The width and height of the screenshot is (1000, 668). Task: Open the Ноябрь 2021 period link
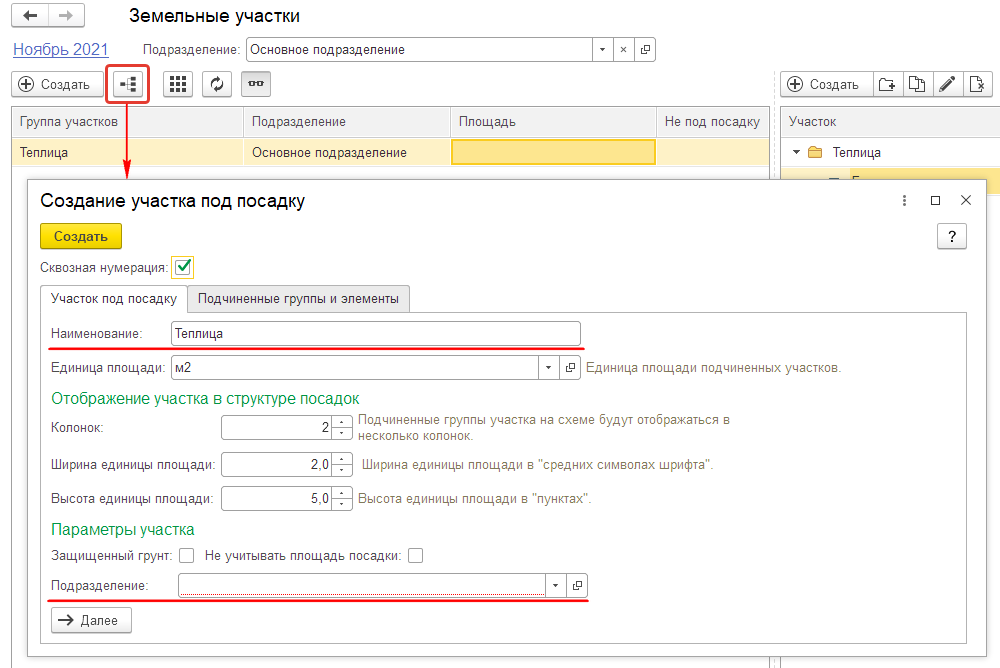click(60, 49)
